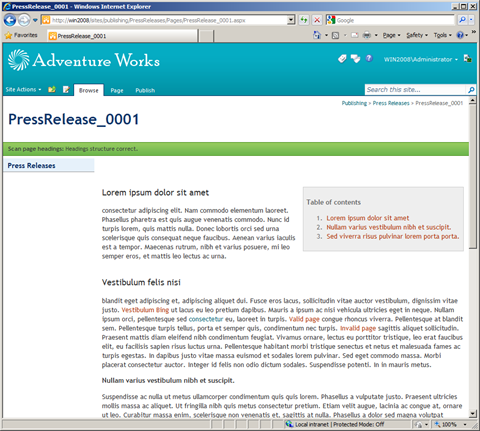Click the IE Home toolbar icon
This screenshot has height=431, width=480.
point(317,35)
